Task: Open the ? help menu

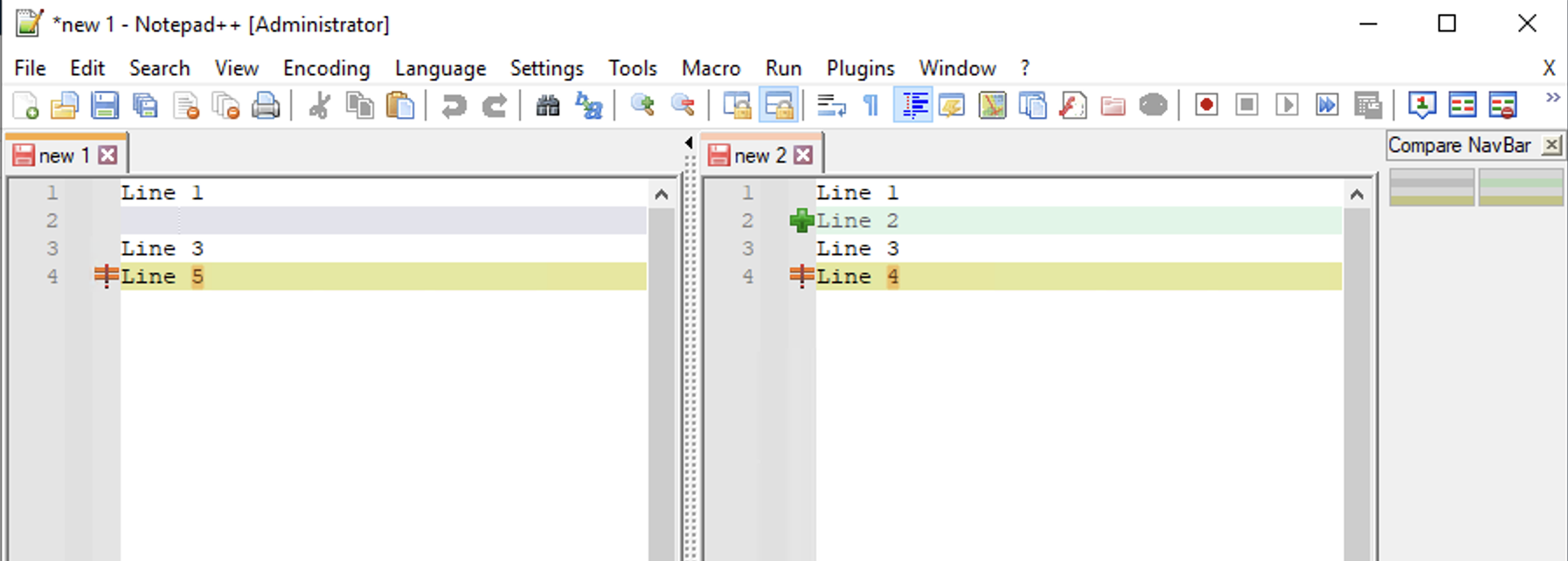Action: coord(1024,68)
